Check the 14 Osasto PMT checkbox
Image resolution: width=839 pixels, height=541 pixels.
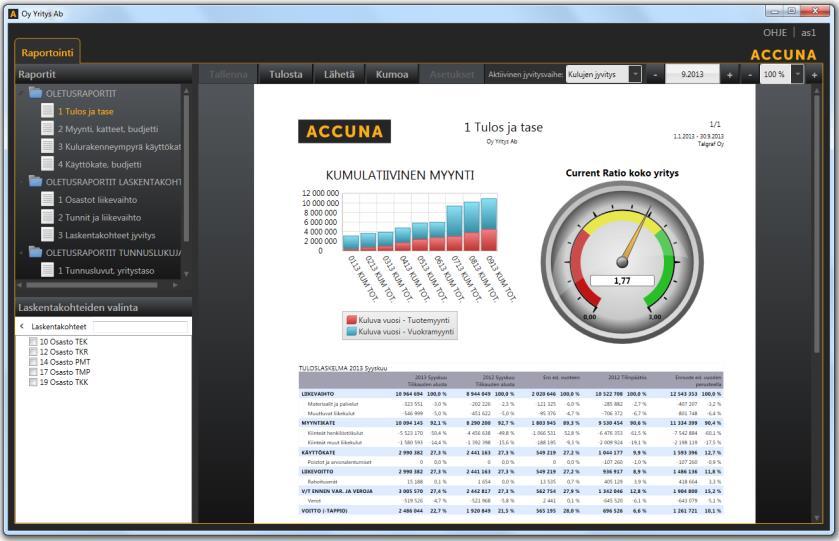pyautogui.click(x=33, y=362)
